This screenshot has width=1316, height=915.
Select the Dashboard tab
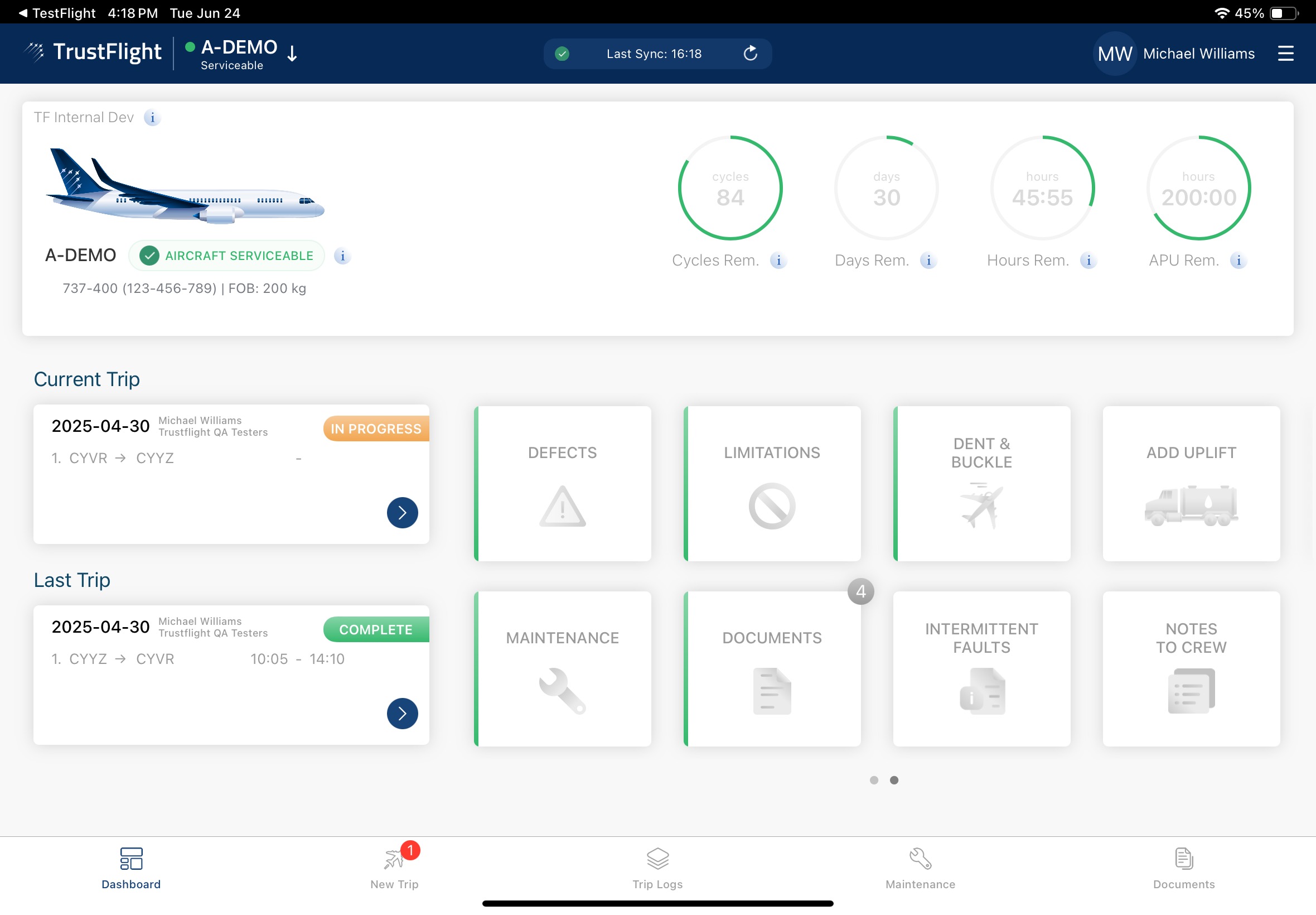tap(131, 869)
